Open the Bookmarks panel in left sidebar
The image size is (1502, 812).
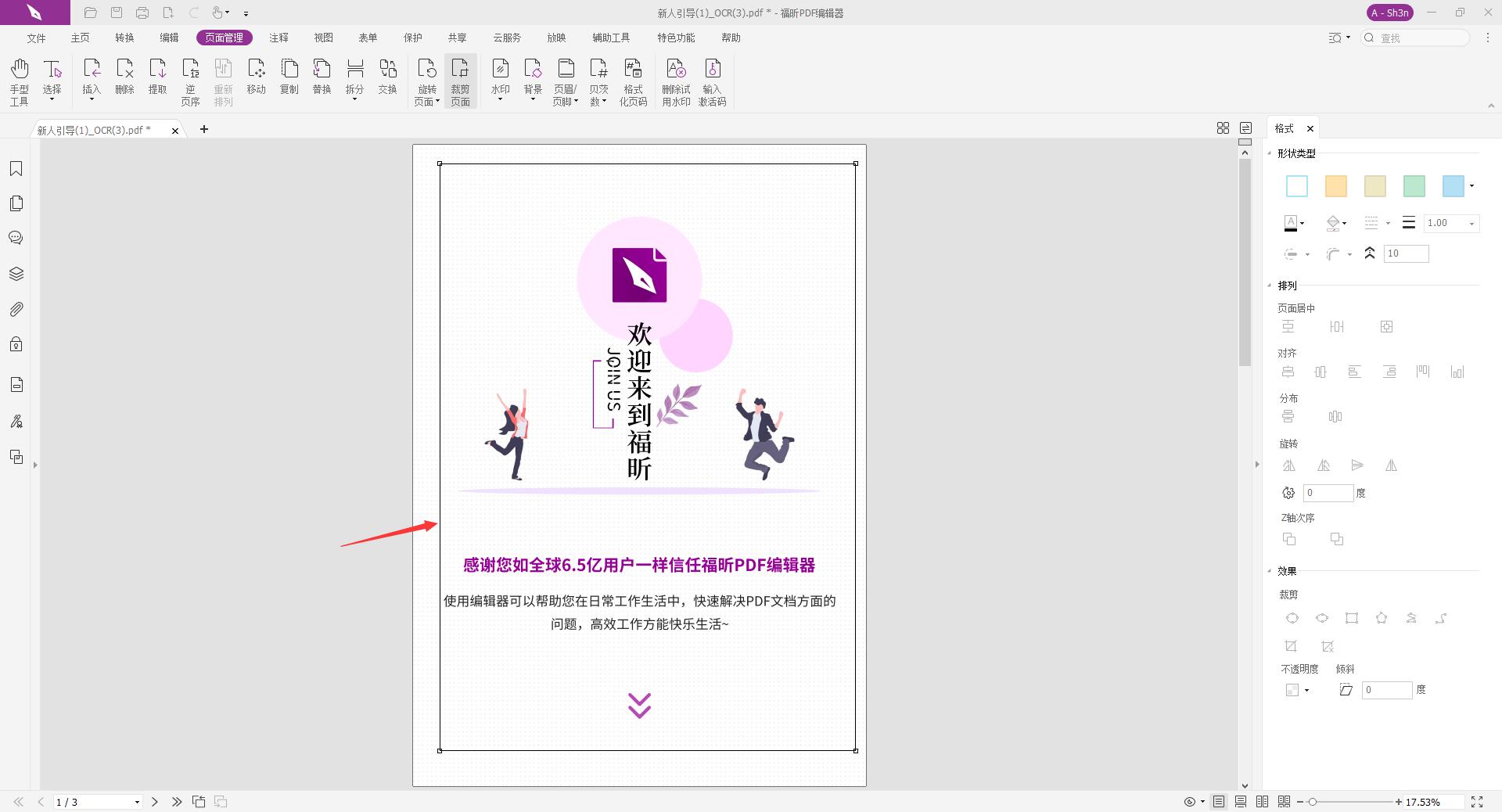coord(16,168)
